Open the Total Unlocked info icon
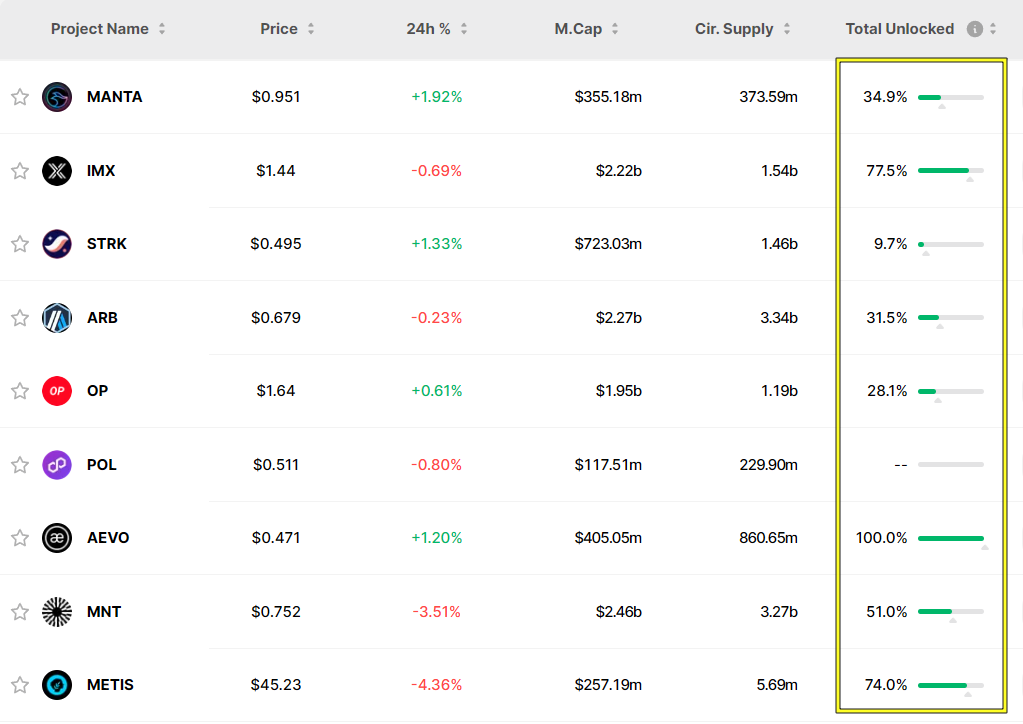The image size is (1023, 724). (x=974, y=29)
